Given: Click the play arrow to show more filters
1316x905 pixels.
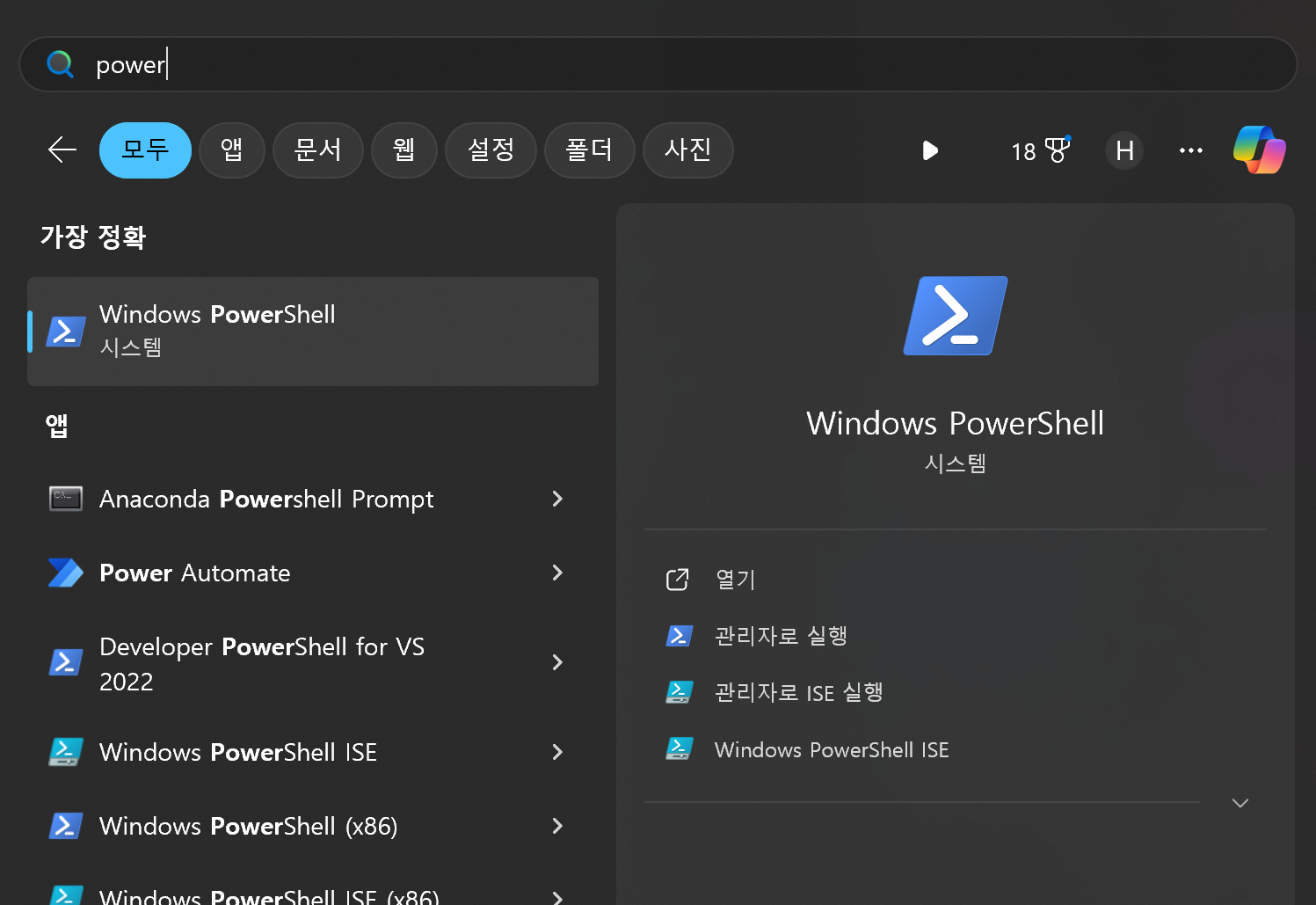Looking at the screenshot, I should [930, 150].
